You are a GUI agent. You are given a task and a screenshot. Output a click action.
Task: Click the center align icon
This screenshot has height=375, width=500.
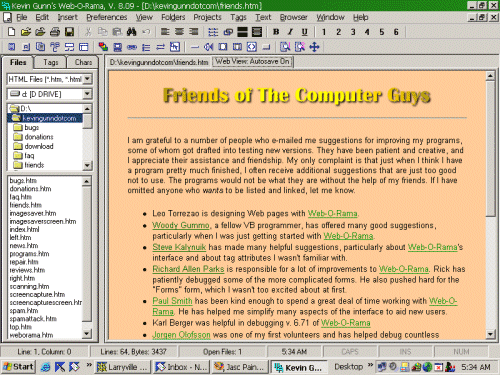[x=179, y=32]
